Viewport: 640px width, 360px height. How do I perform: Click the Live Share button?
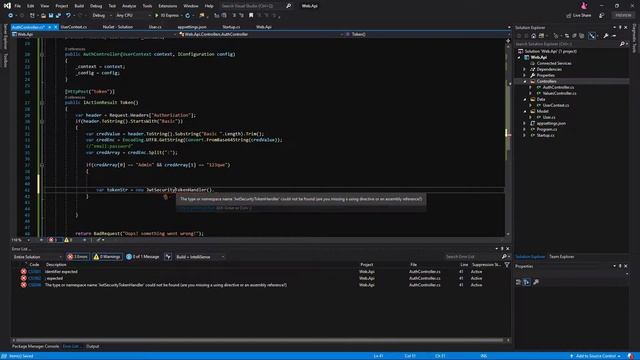[579, 16]
